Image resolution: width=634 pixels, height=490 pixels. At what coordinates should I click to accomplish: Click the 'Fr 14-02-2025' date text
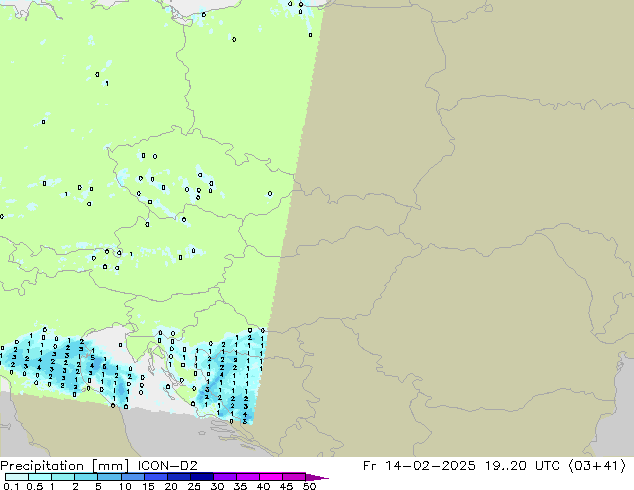coord(419,466)
